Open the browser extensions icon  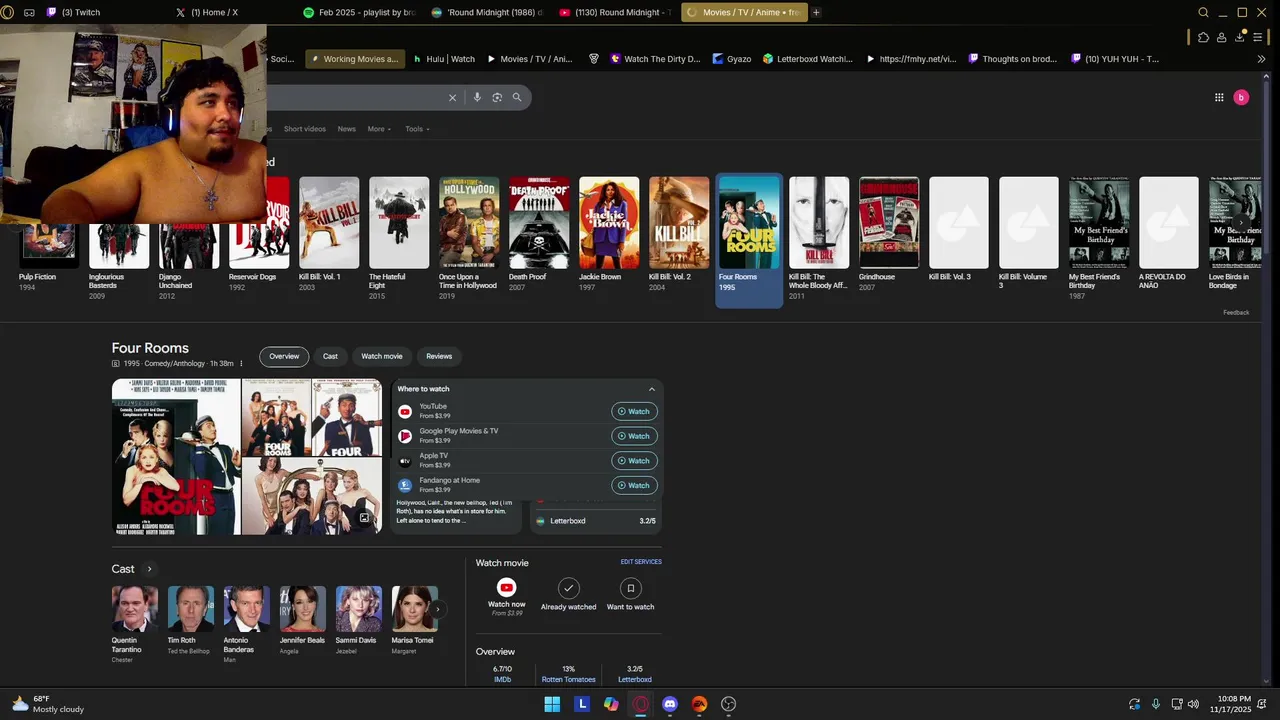[x=1203, y=37]
